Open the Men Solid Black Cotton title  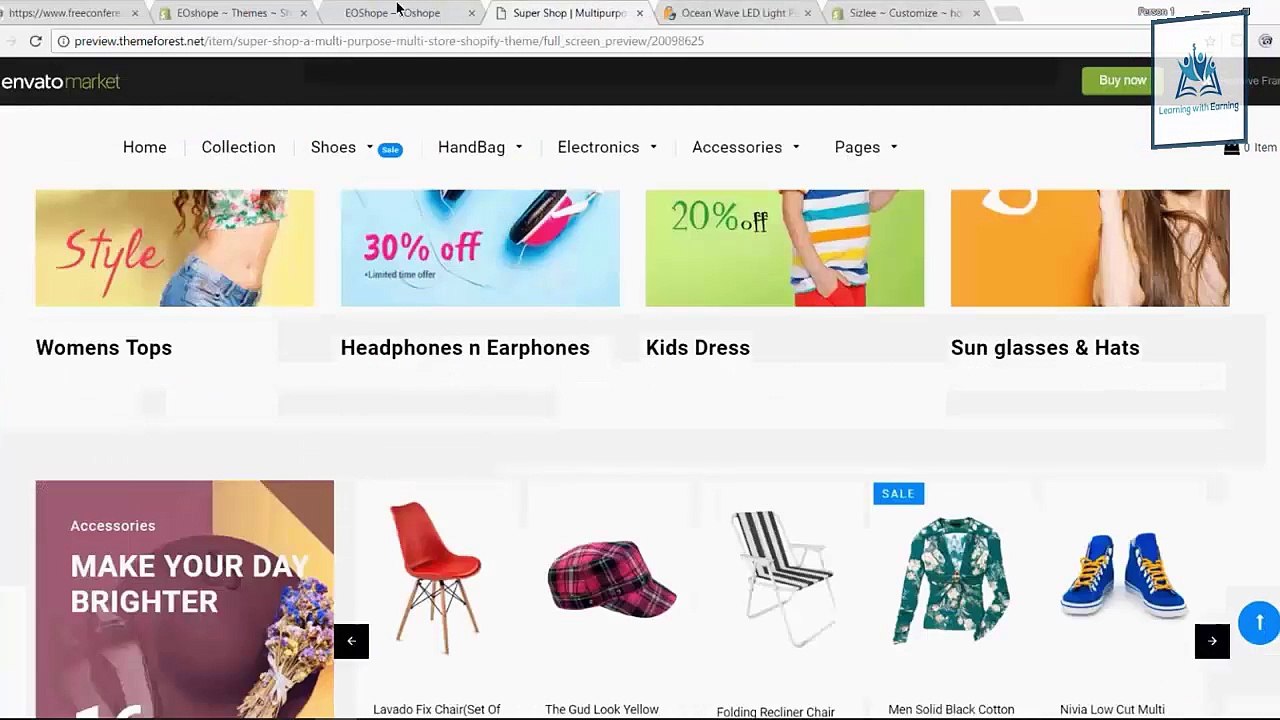[x=951, y=710]
